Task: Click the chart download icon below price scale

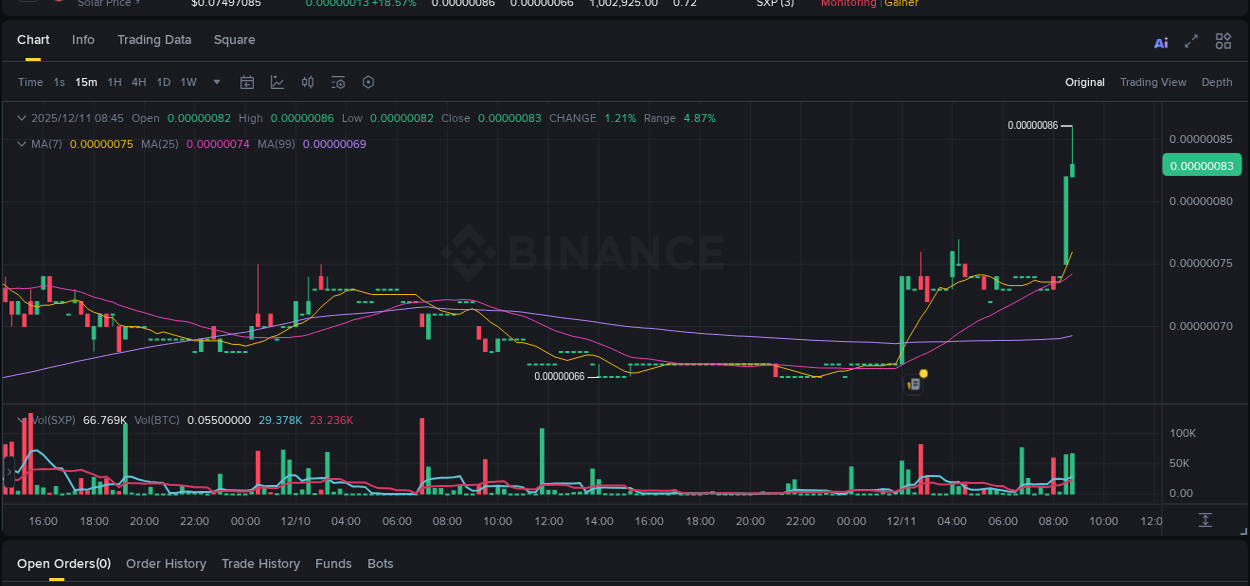Action: 1205,520
